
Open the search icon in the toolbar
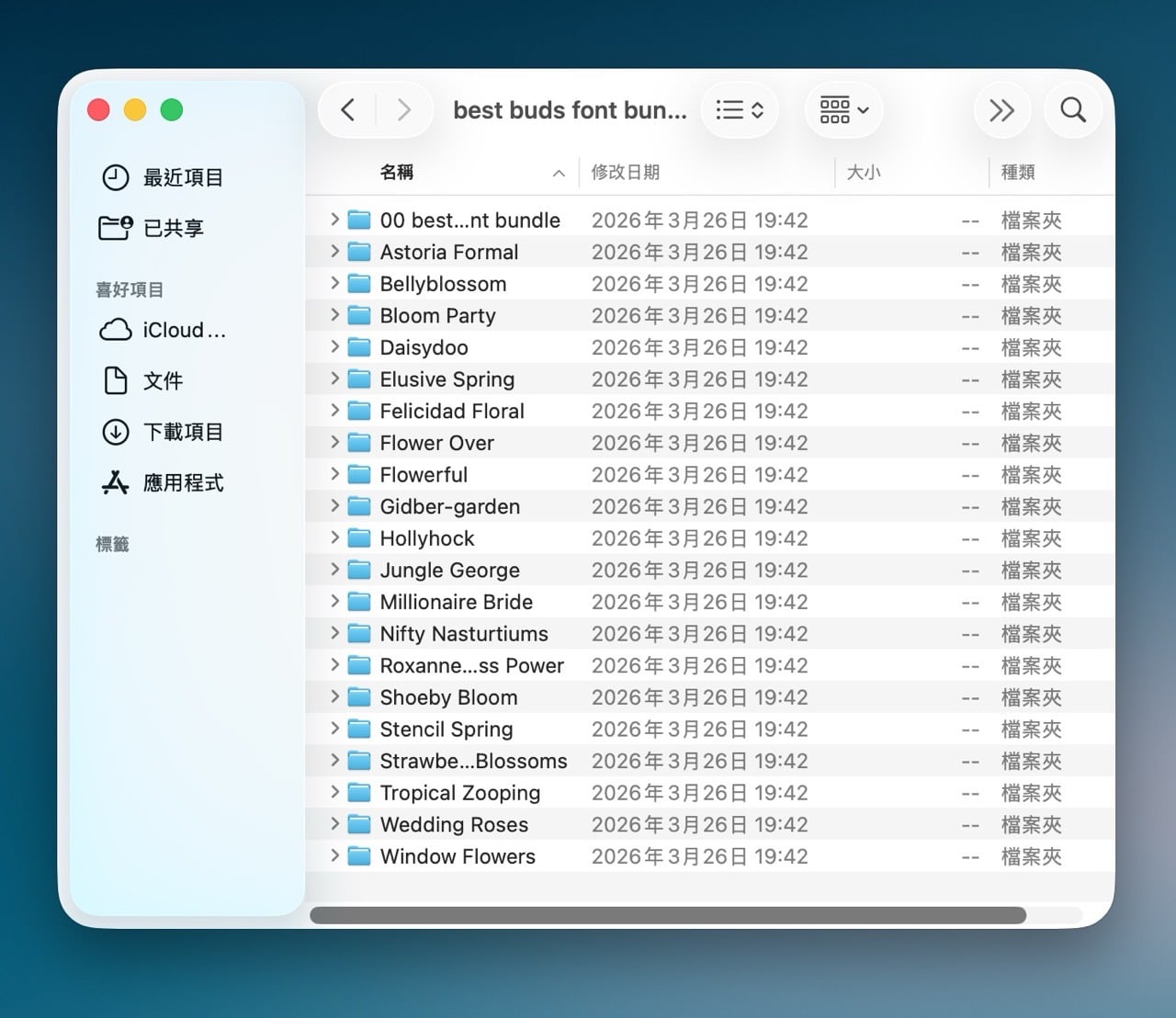point(1071,109)
